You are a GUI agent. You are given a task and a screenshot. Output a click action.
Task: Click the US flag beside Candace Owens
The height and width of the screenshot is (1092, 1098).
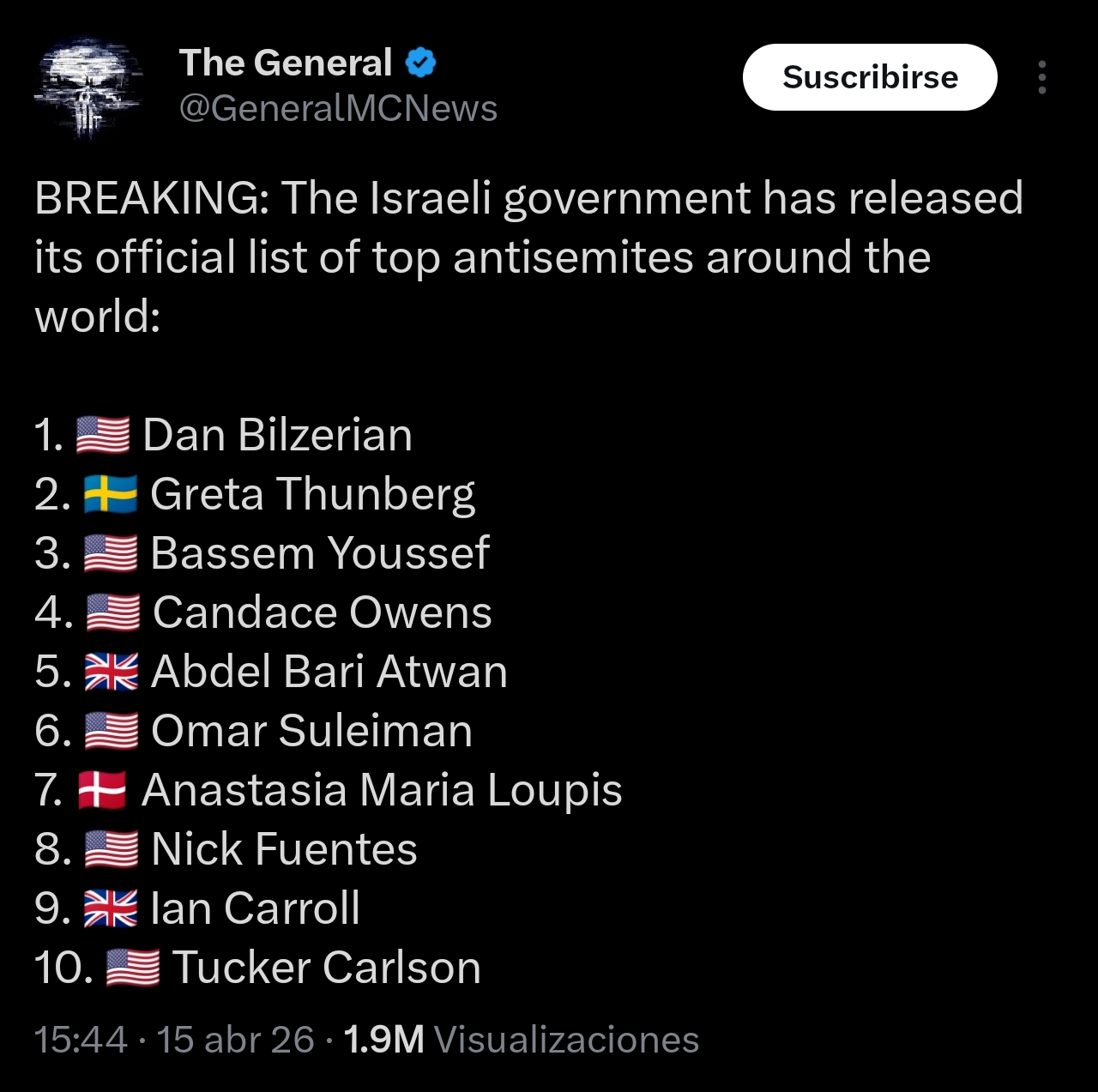pyautogui.click(x=113, y=612)
